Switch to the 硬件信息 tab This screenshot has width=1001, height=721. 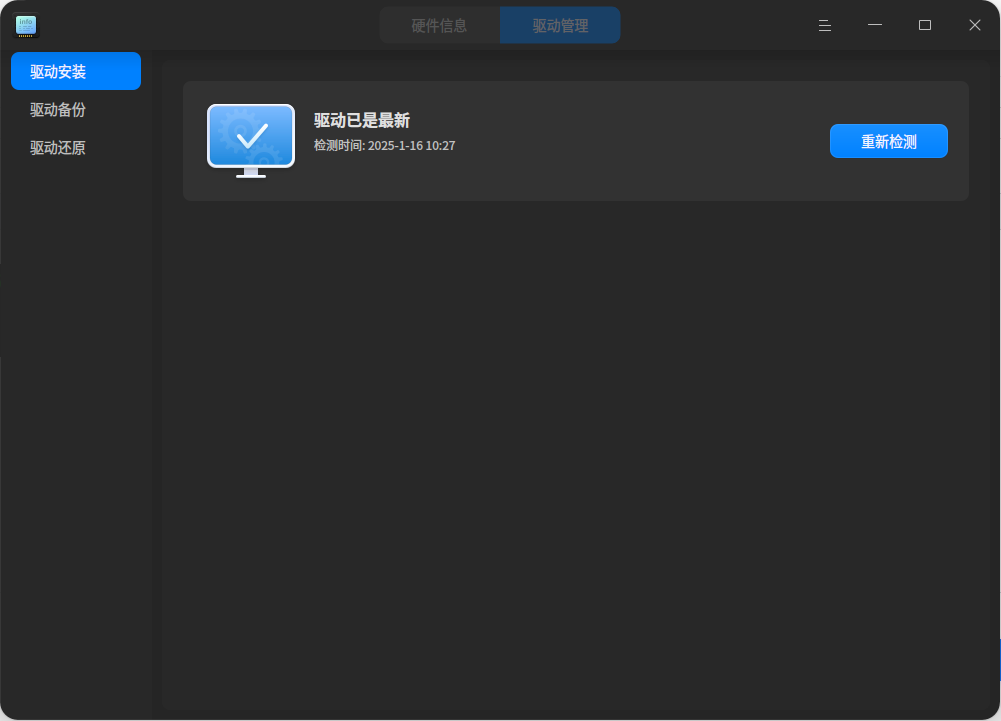click(x=439, y=26)
